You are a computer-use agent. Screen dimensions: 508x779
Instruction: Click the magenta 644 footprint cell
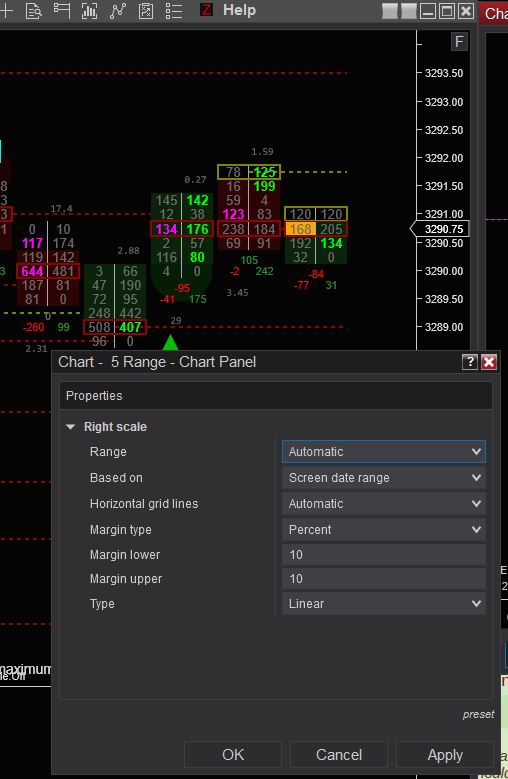(x=32, y=271)
